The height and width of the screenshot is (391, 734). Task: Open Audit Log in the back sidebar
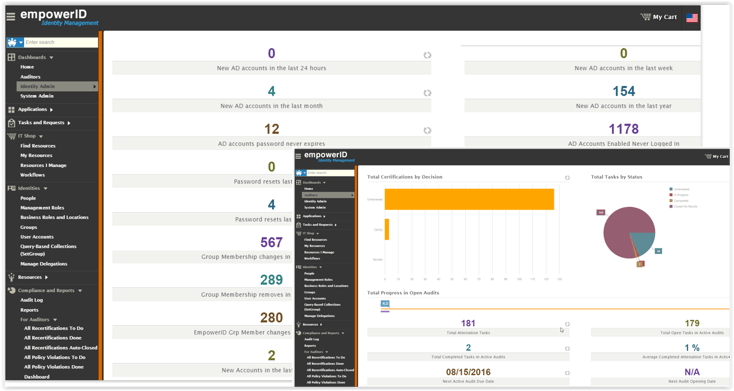coord(31,300)
